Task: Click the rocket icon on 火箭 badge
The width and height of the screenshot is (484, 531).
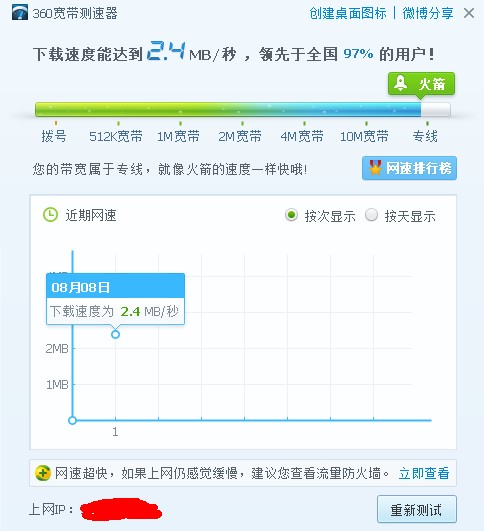Action: point(401,82)
